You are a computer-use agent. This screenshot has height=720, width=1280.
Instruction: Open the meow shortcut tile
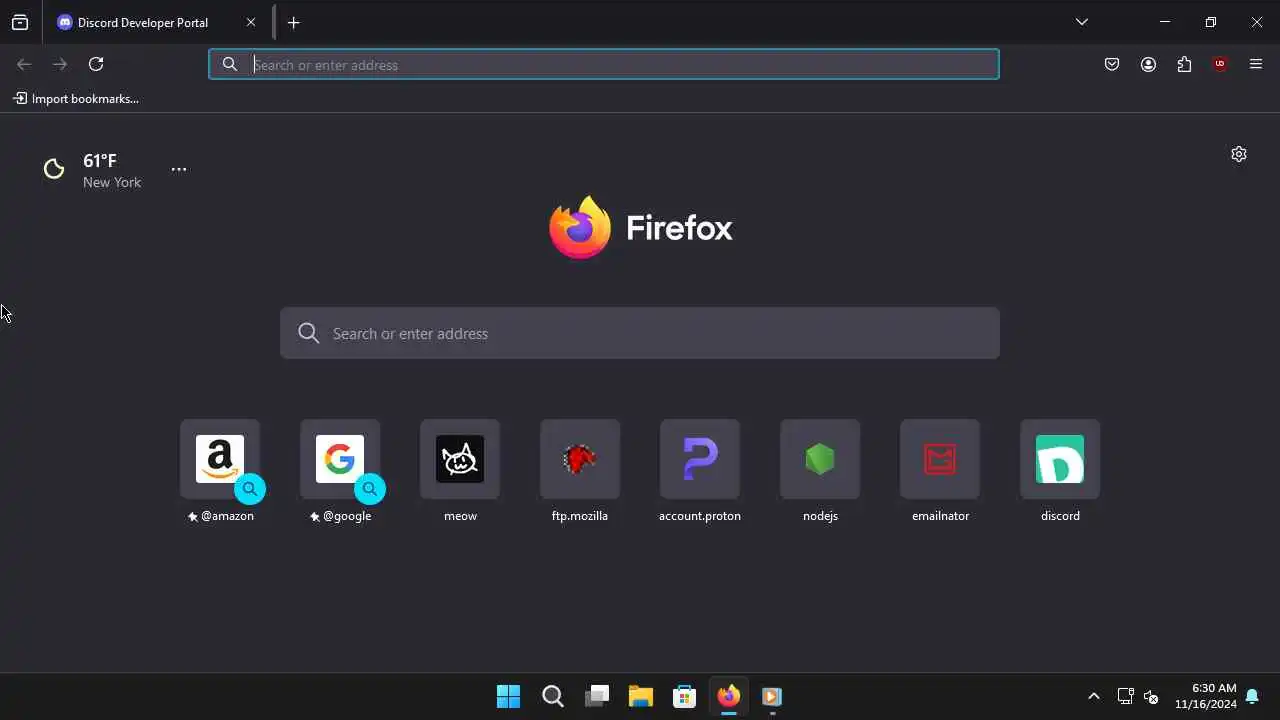point(460,471)
